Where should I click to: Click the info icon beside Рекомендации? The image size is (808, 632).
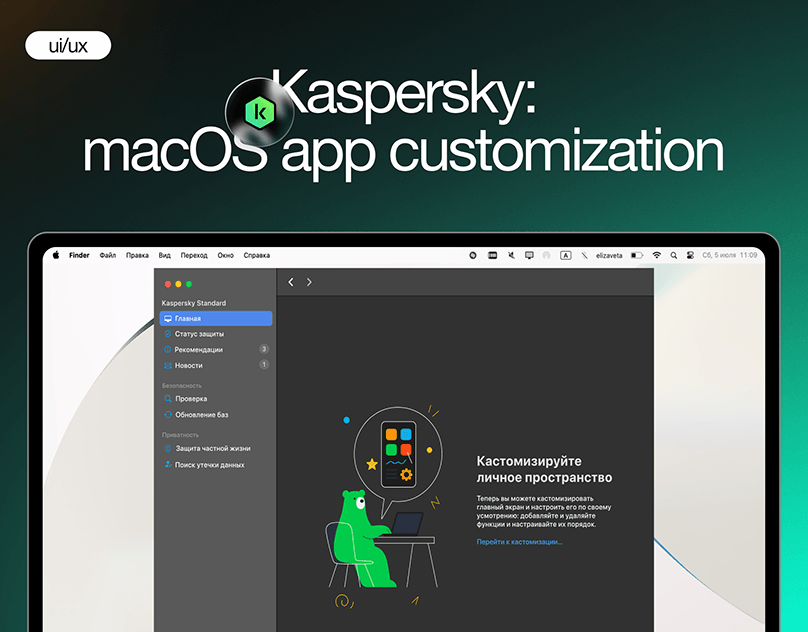point(168,350)
